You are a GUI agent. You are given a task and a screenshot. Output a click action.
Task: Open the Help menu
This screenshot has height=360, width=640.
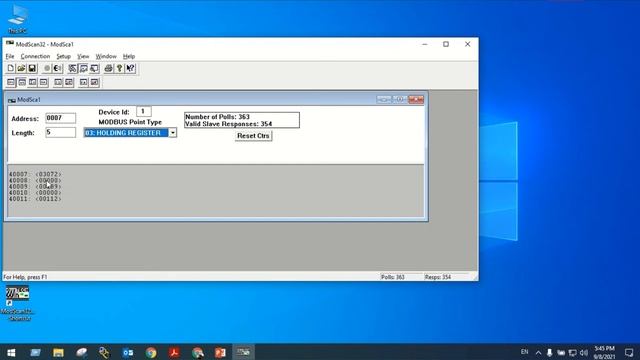(129, 56)
